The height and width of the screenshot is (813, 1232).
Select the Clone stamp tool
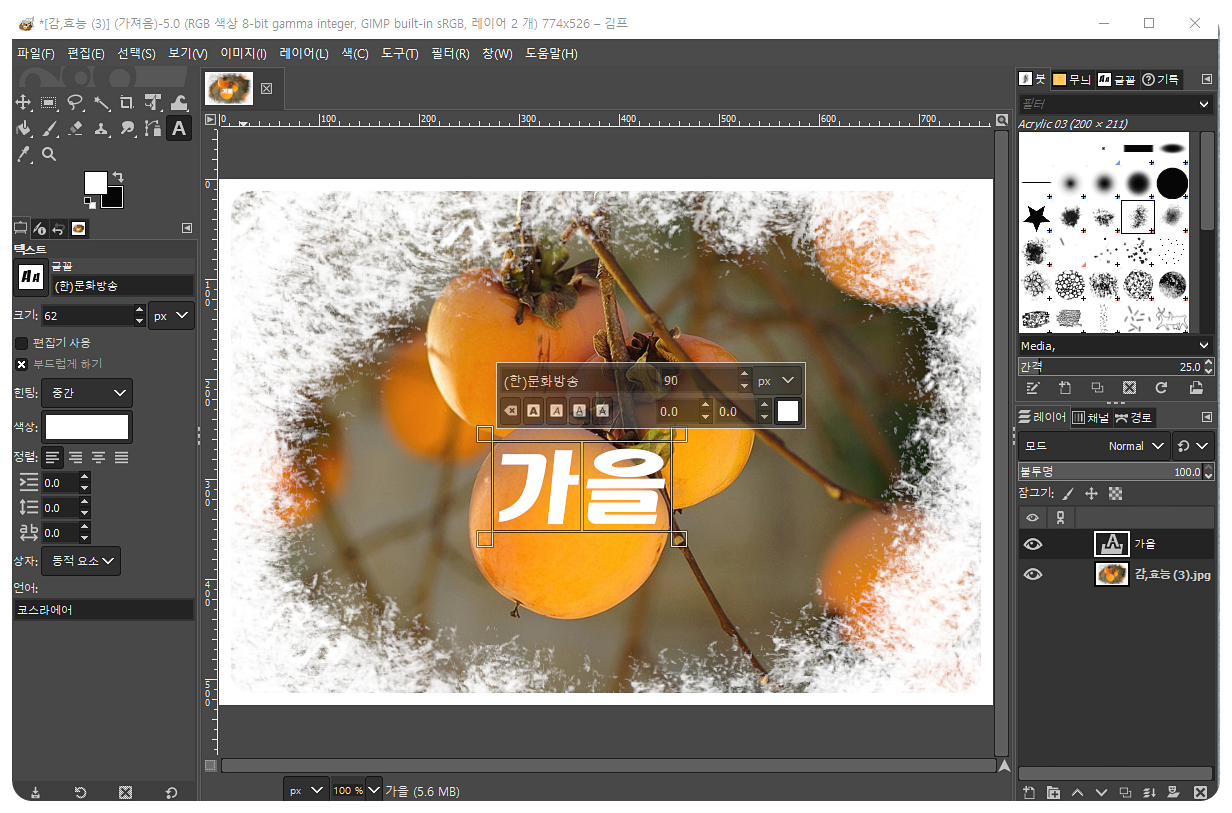tap(101, 128)
